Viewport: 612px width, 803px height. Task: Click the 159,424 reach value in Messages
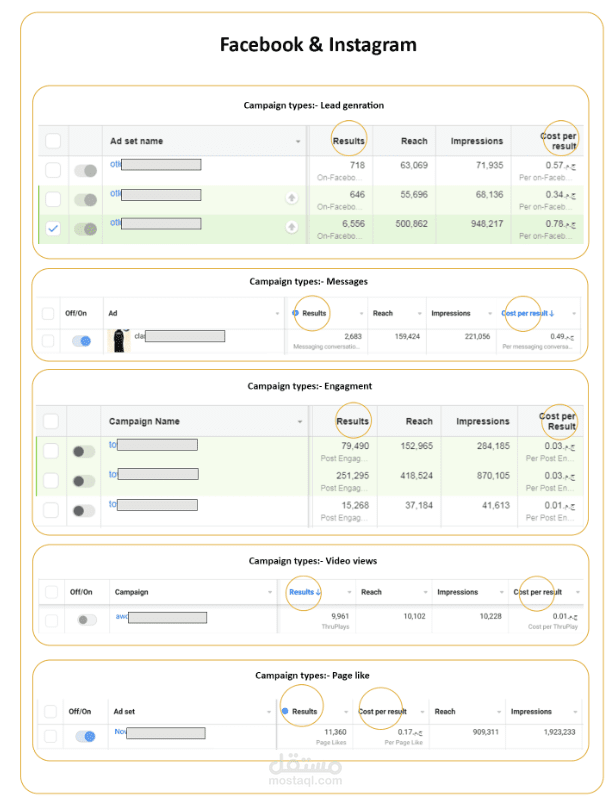pyautogui.click(x=407, y=336)
